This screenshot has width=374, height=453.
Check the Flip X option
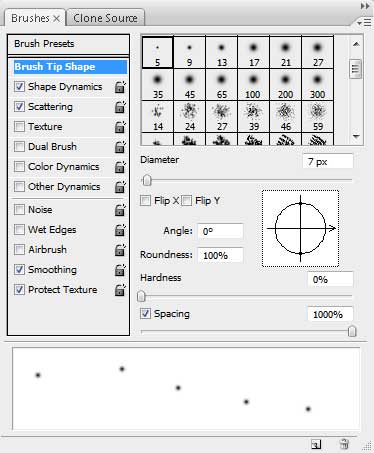coord(145,201)
